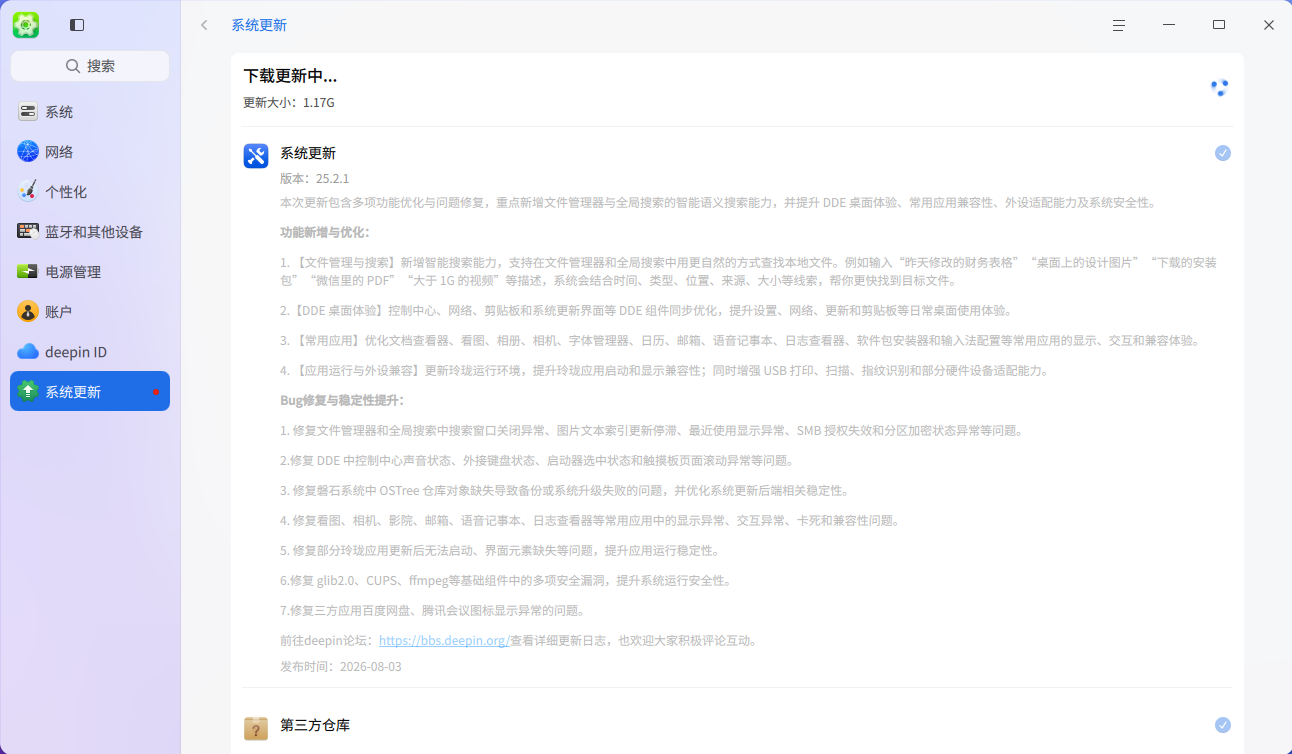The image size is (1292, 754).
Task: Select 个性化 in the sidebar
Action: tap(90, 192)
